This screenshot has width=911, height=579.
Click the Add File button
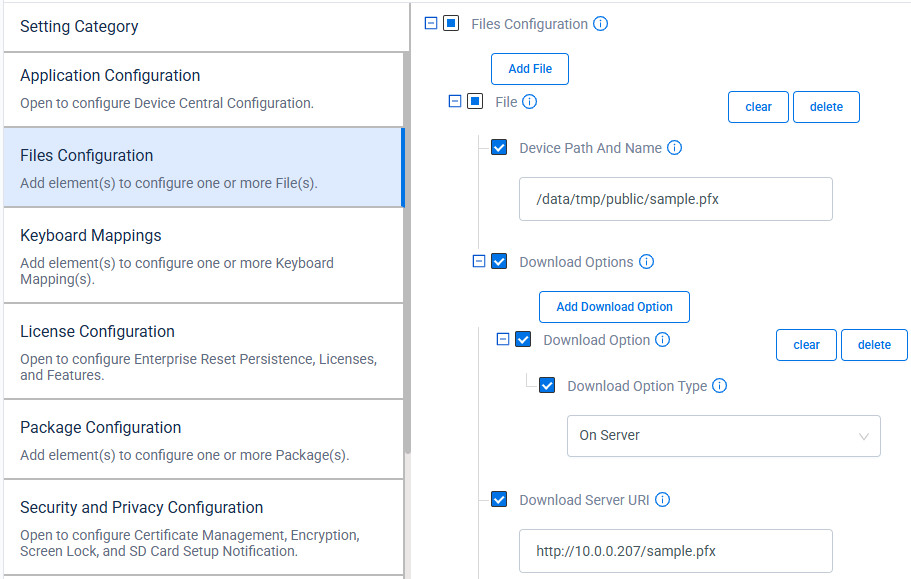click(x=530, y=69)
